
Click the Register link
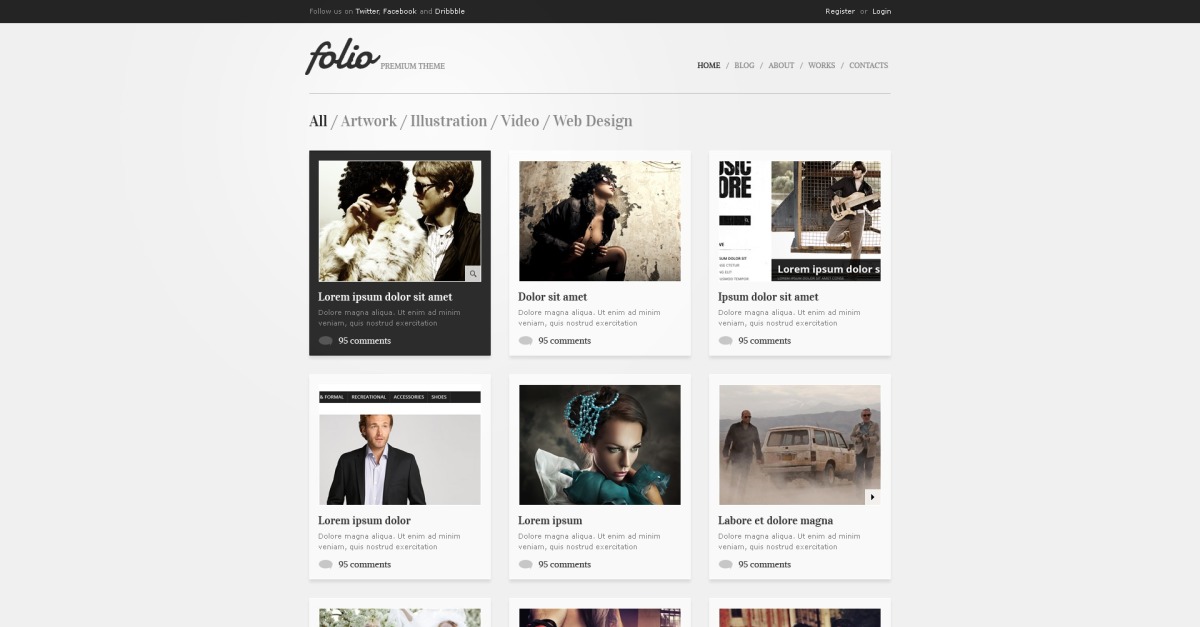coord(840,11)
